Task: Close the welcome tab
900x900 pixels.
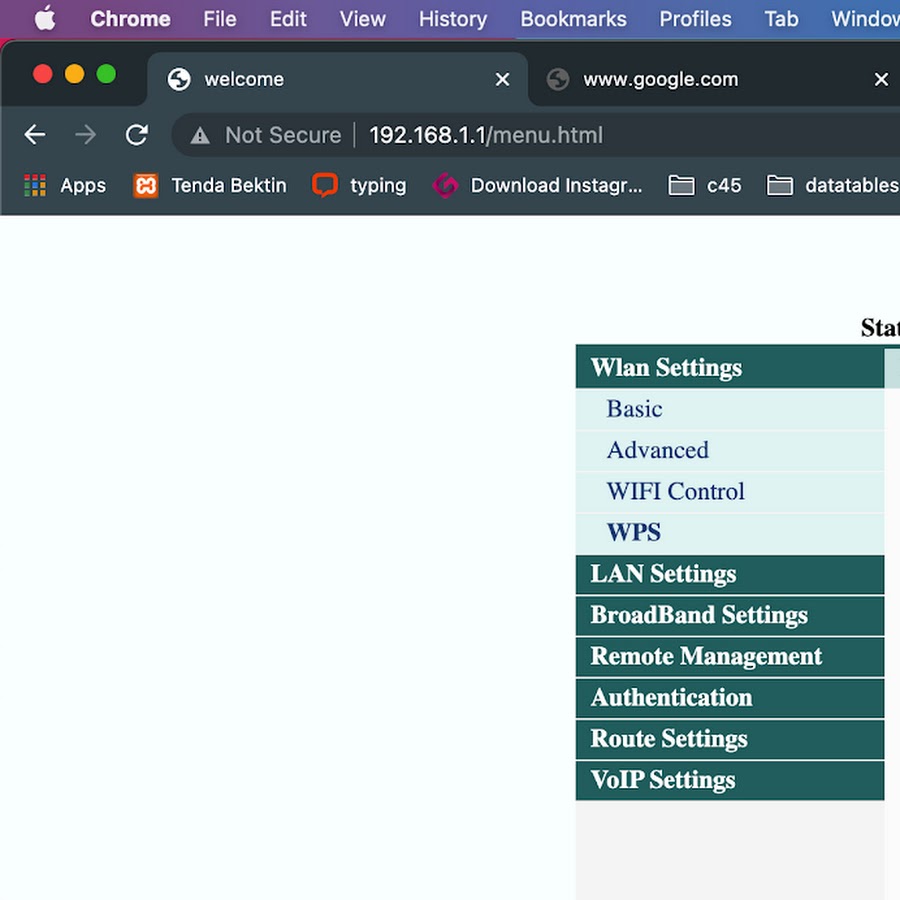Action: tap(502, 79)
